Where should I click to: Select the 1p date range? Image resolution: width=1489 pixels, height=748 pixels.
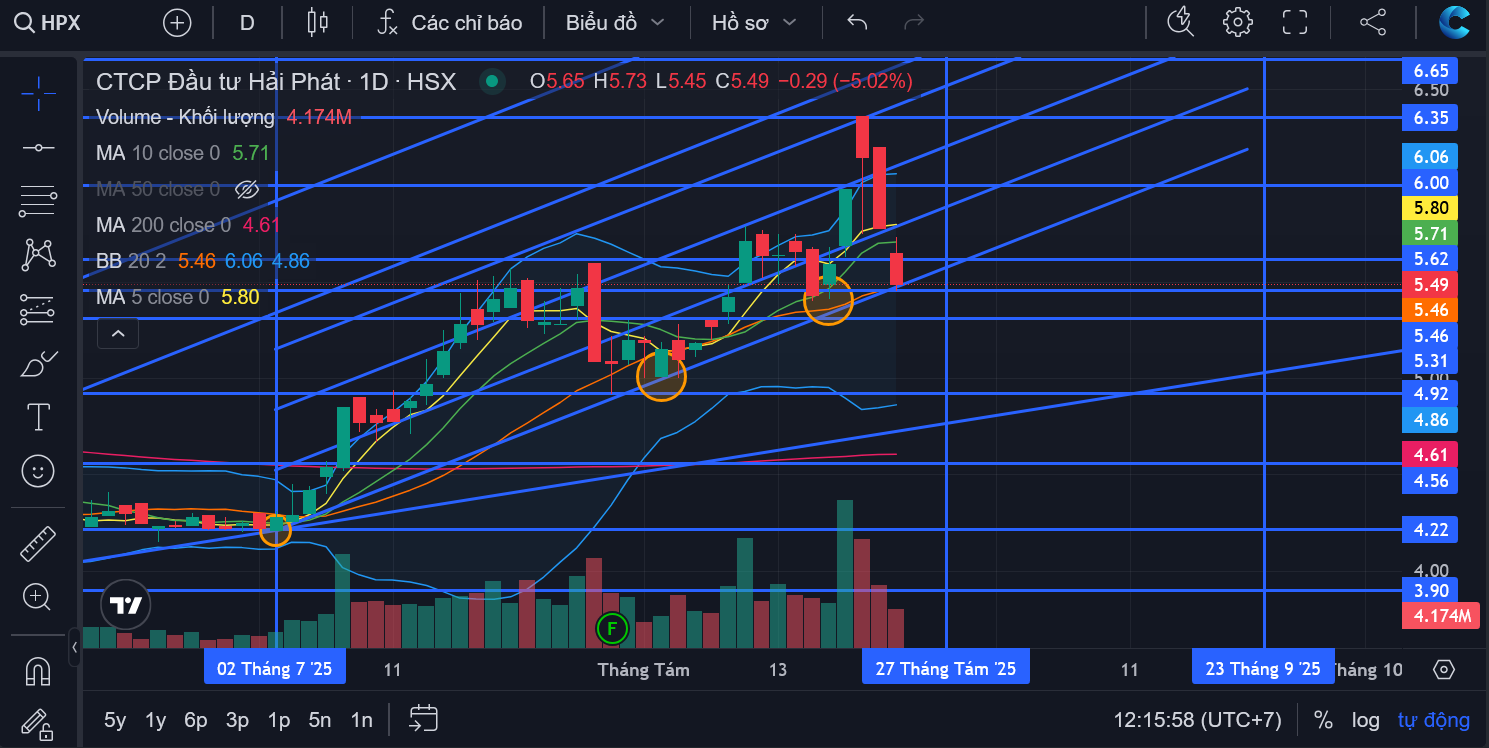(278, 720)
